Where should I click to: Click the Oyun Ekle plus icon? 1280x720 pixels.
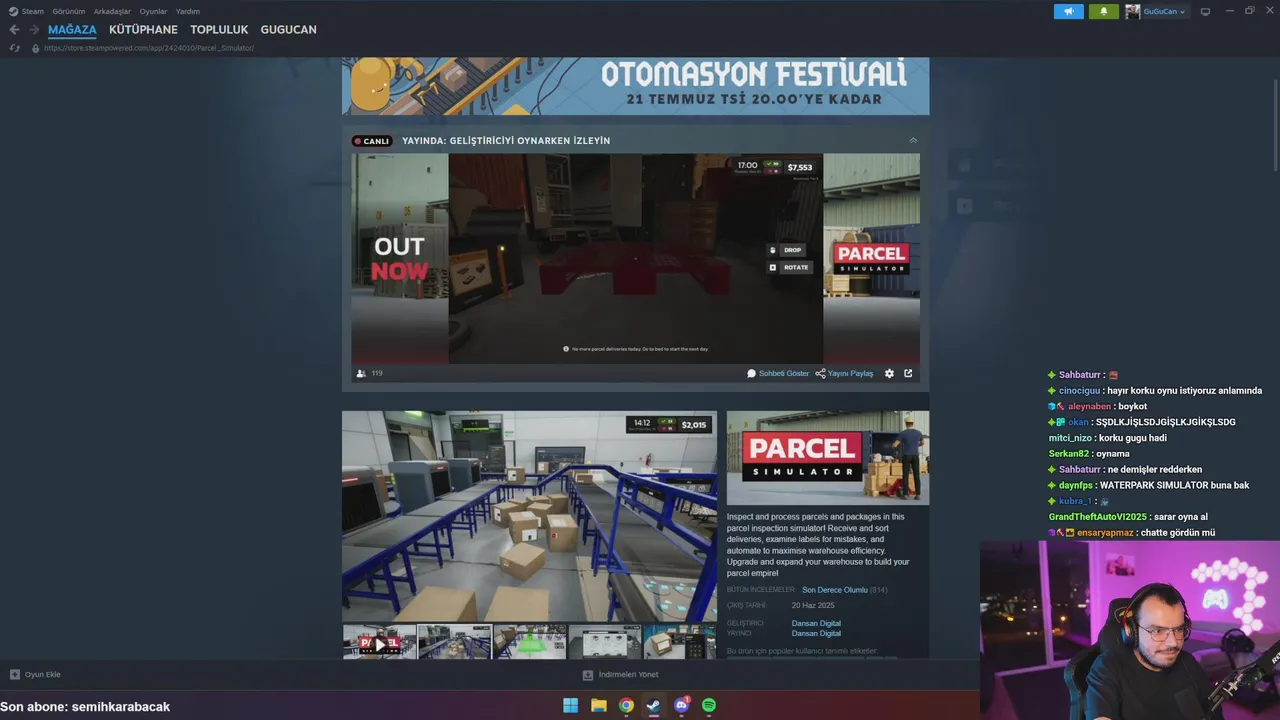(14, 675)
